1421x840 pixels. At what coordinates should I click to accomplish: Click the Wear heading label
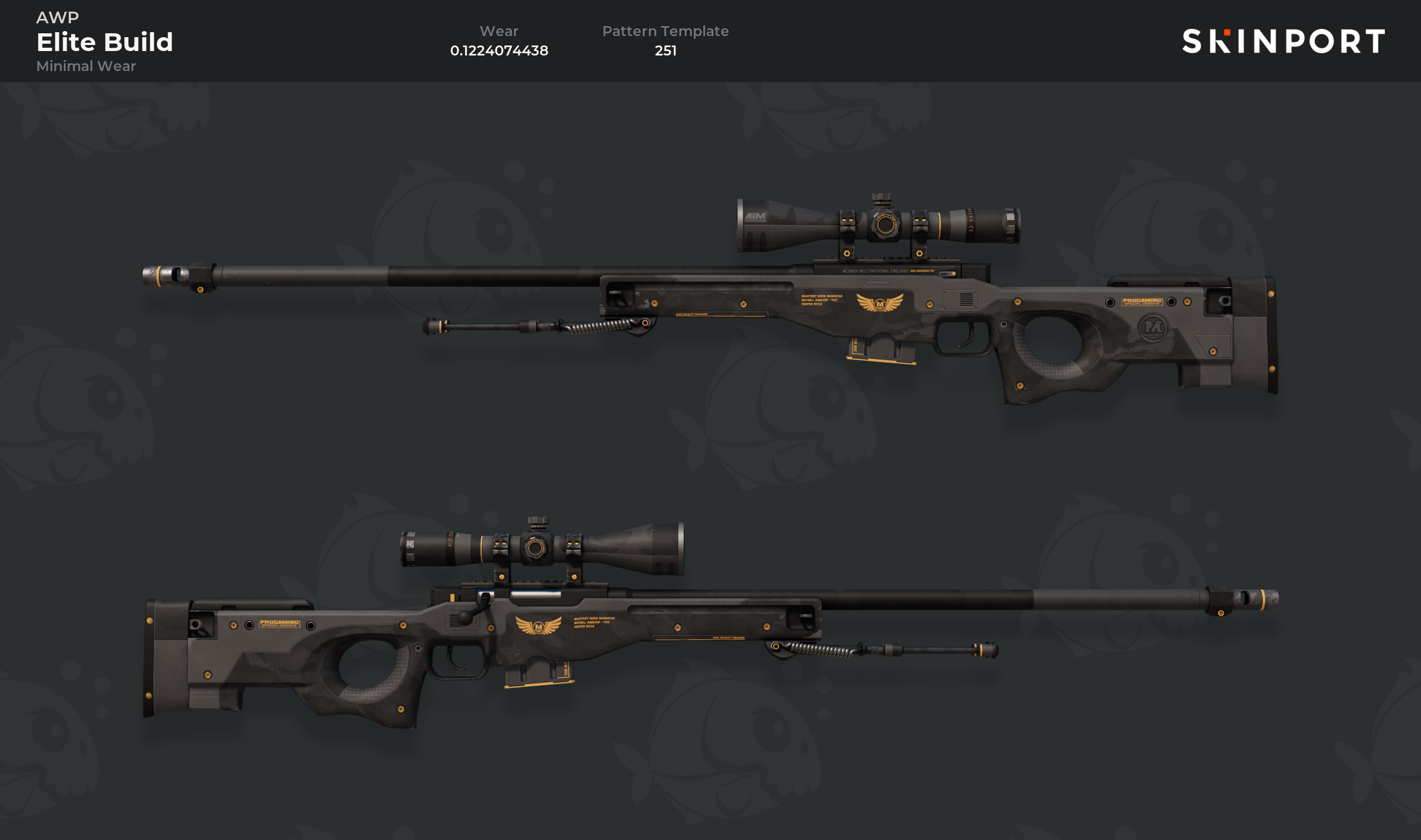499,31
